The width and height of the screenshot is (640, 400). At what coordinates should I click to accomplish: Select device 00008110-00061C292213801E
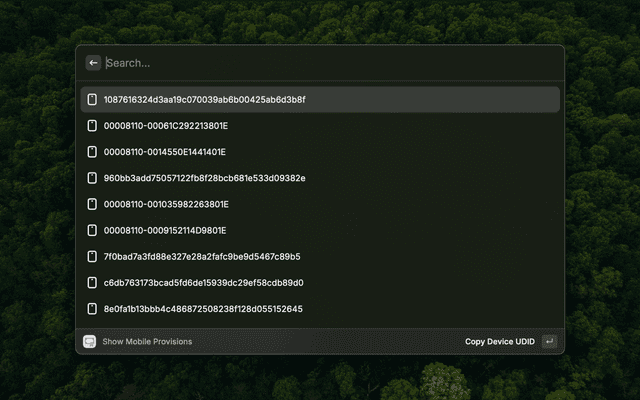tap(166, 126)
